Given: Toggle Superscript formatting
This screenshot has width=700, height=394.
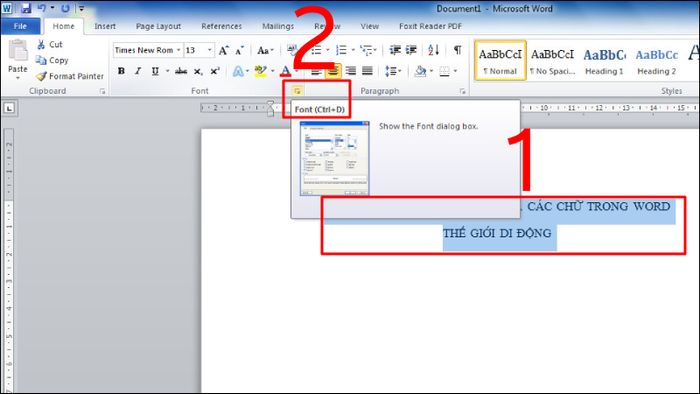Looking at the screenshot, I should point(215,71).
